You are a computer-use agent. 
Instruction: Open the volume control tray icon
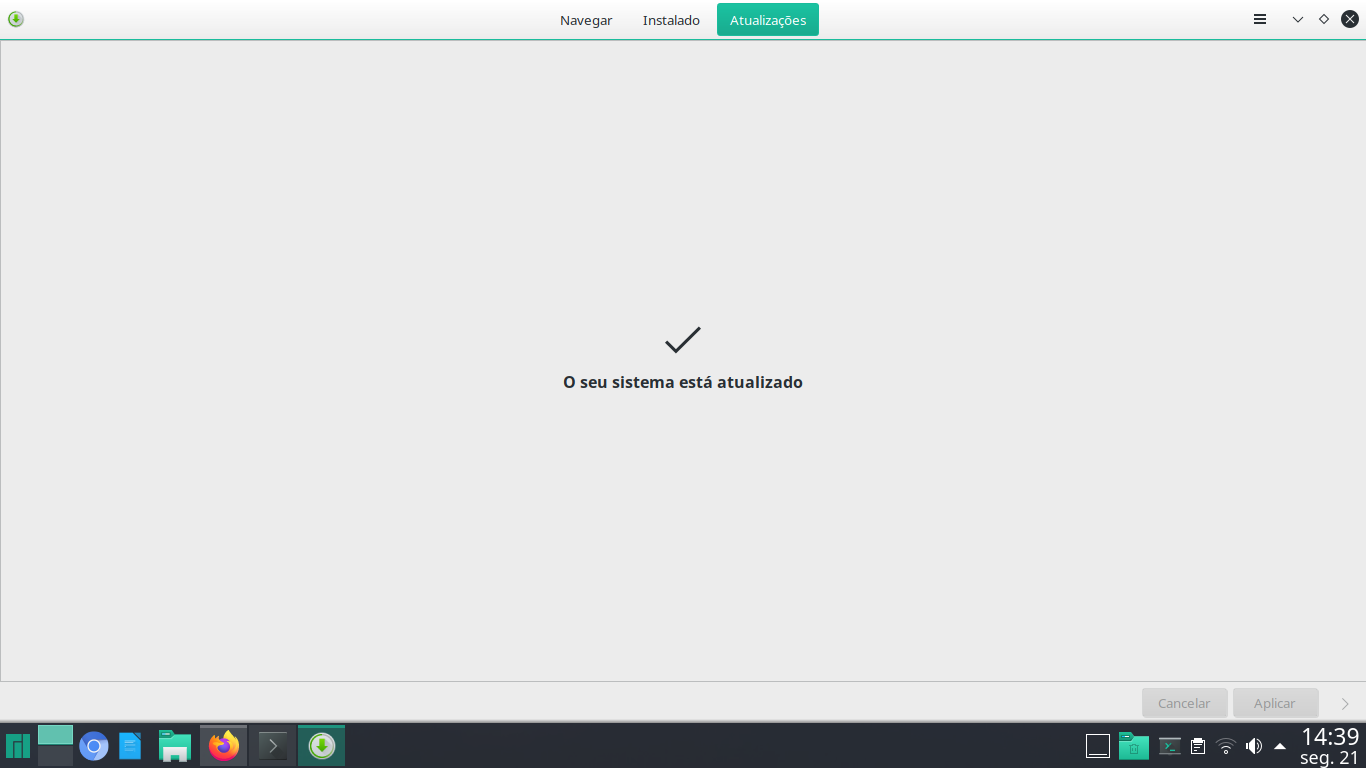coord(1254,746)
